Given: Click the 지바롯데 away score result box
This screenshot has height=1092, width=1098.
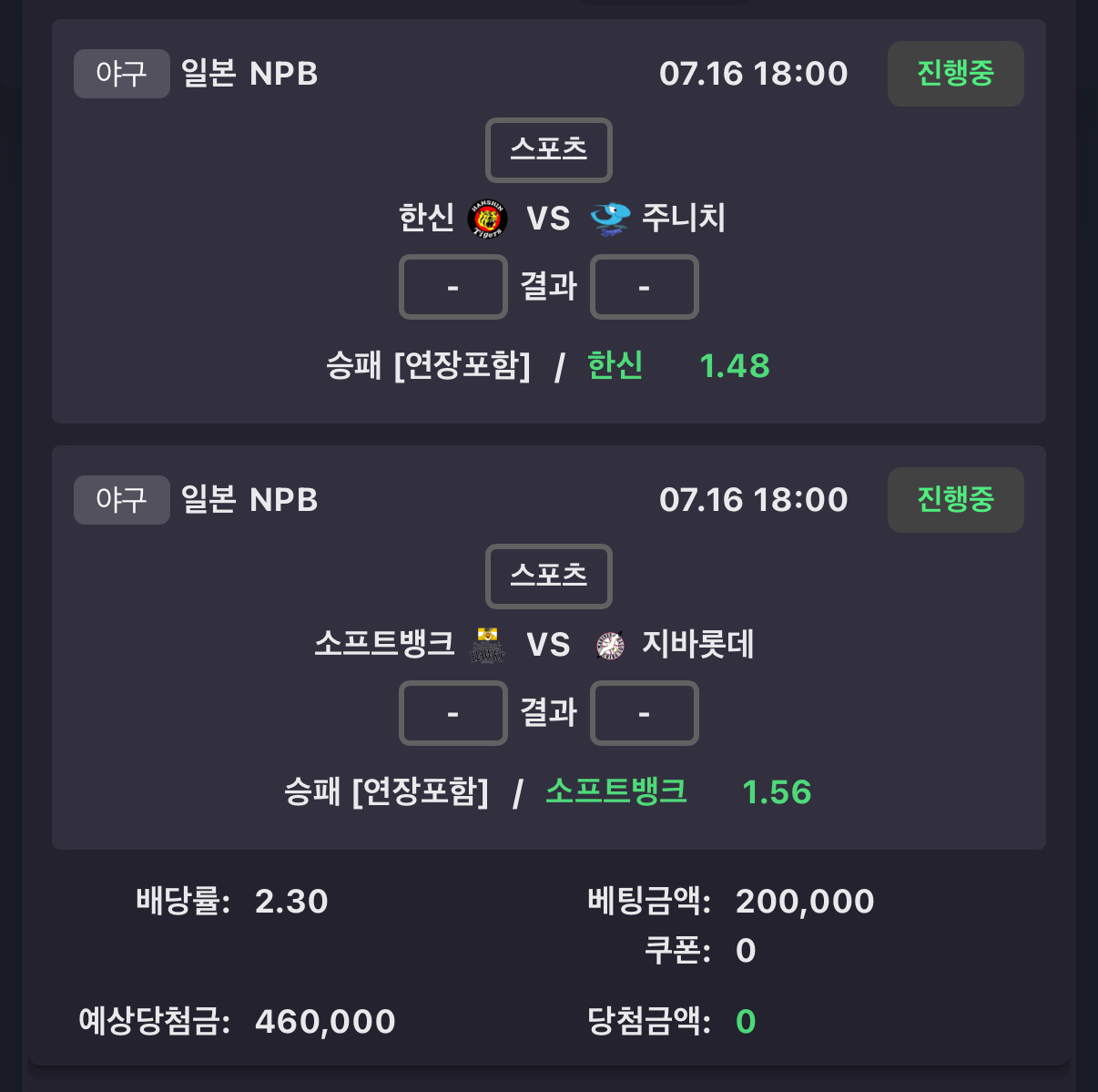Looking at the screenshot, I should 645,713.
